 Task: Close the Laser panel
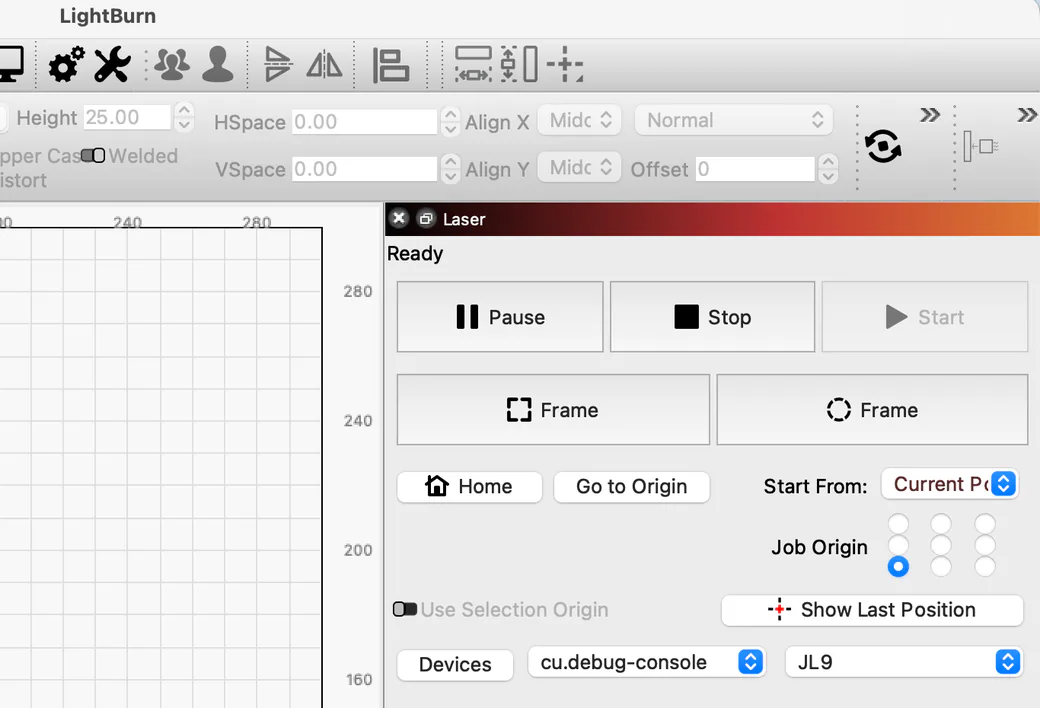pyautogui.click(x=399, y=218)
